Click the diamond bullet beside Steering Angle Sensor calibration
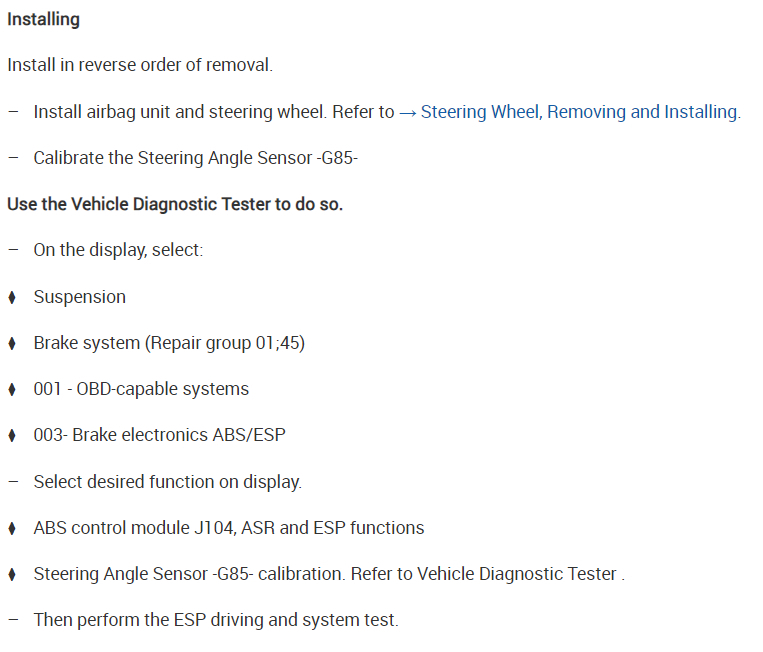The width and height of the screenshot is (763, 652). pyautogui.click(x=12, y=575)
